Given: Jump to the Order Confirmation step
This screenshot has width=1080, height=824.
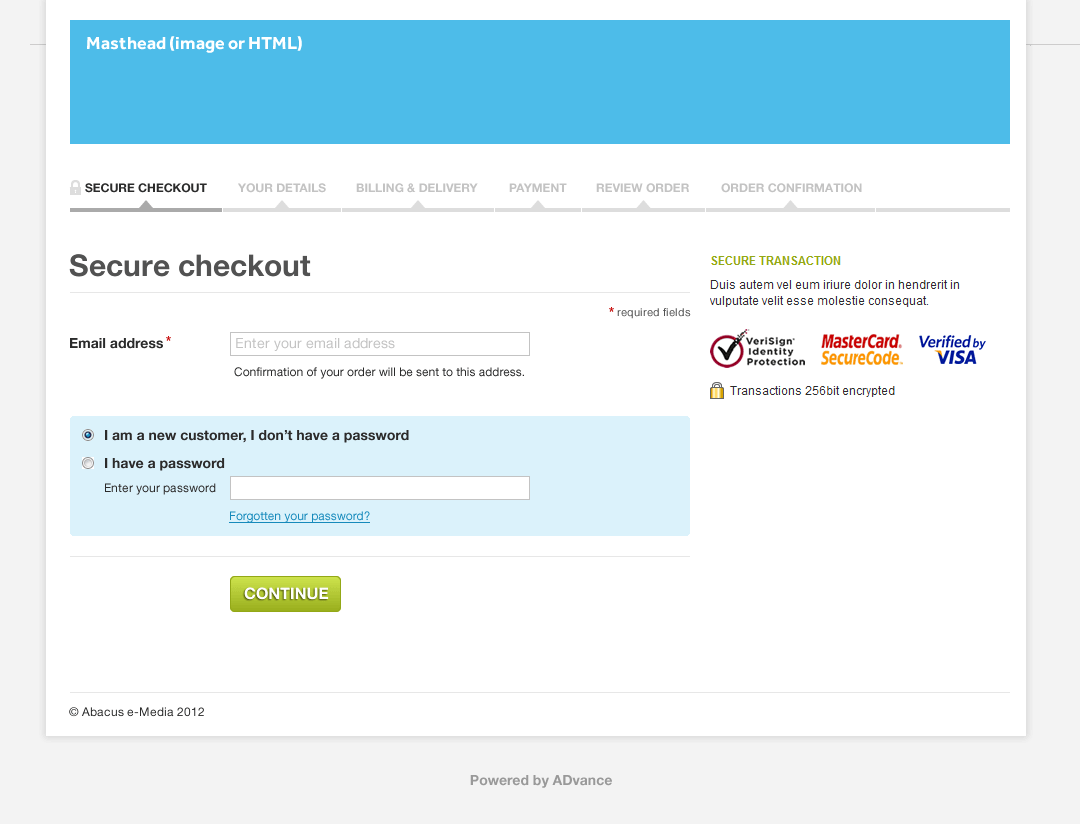Looking at the screenshot, I should 791,188.
